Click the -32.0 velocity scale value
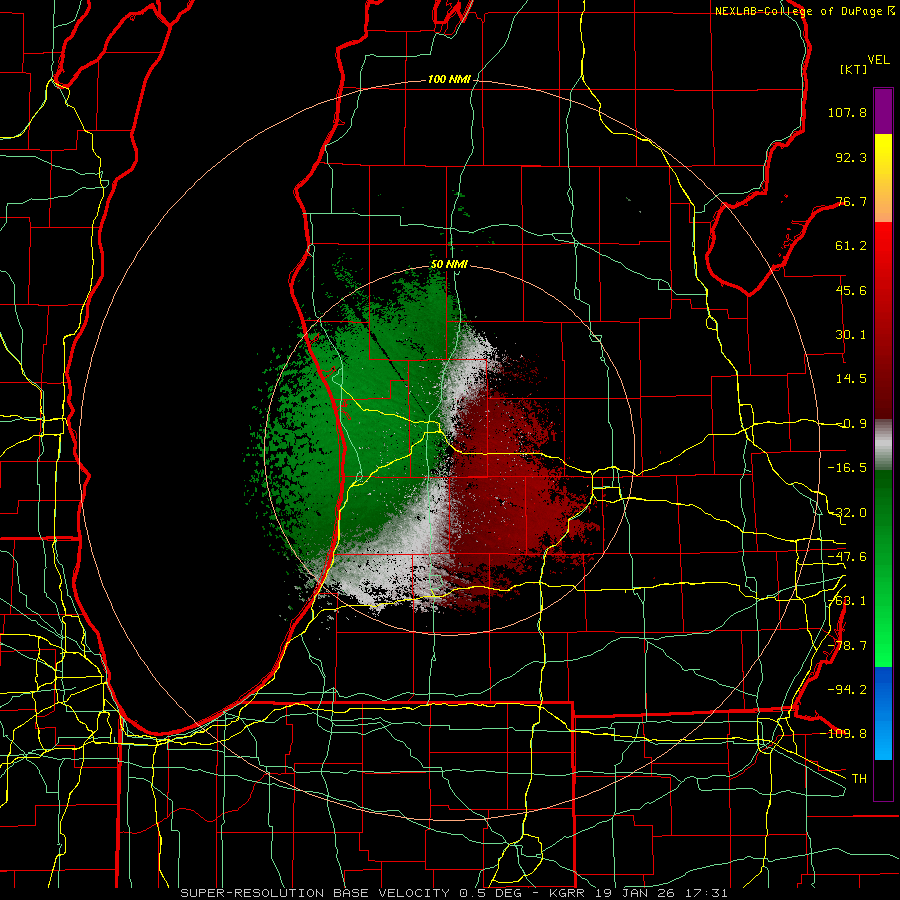 [847, 513]
